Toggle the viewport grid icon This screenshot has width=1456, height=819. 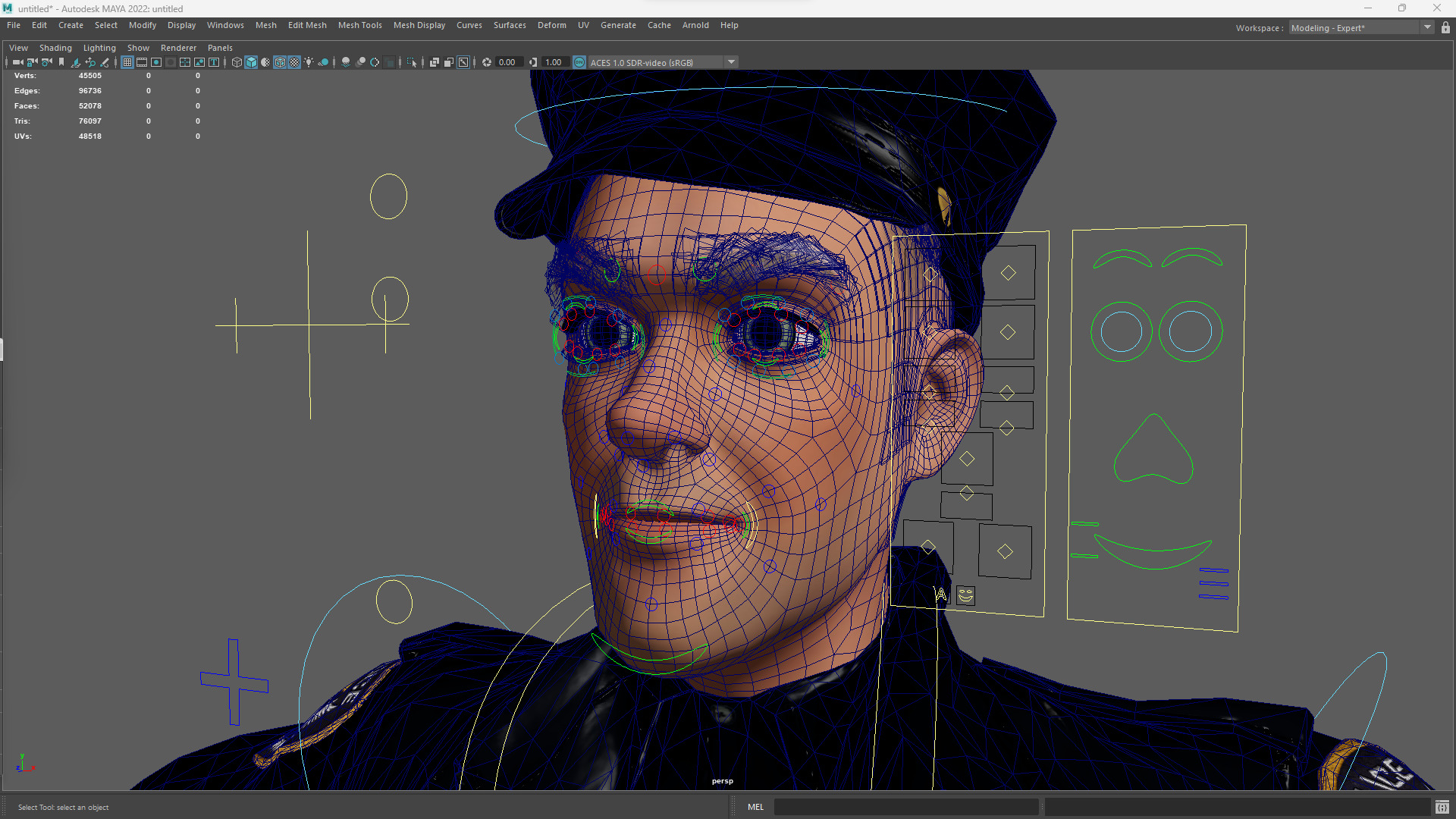[127, 62]
